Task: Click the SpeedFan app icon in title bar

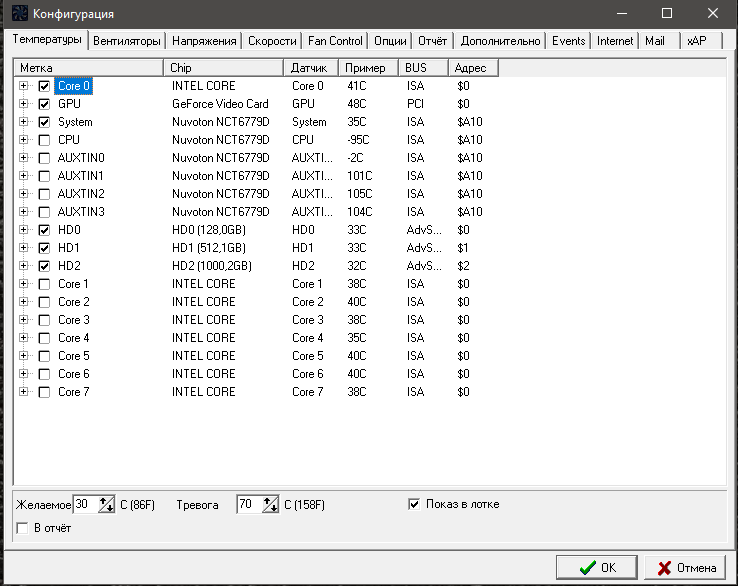Action: pos(19,13)
